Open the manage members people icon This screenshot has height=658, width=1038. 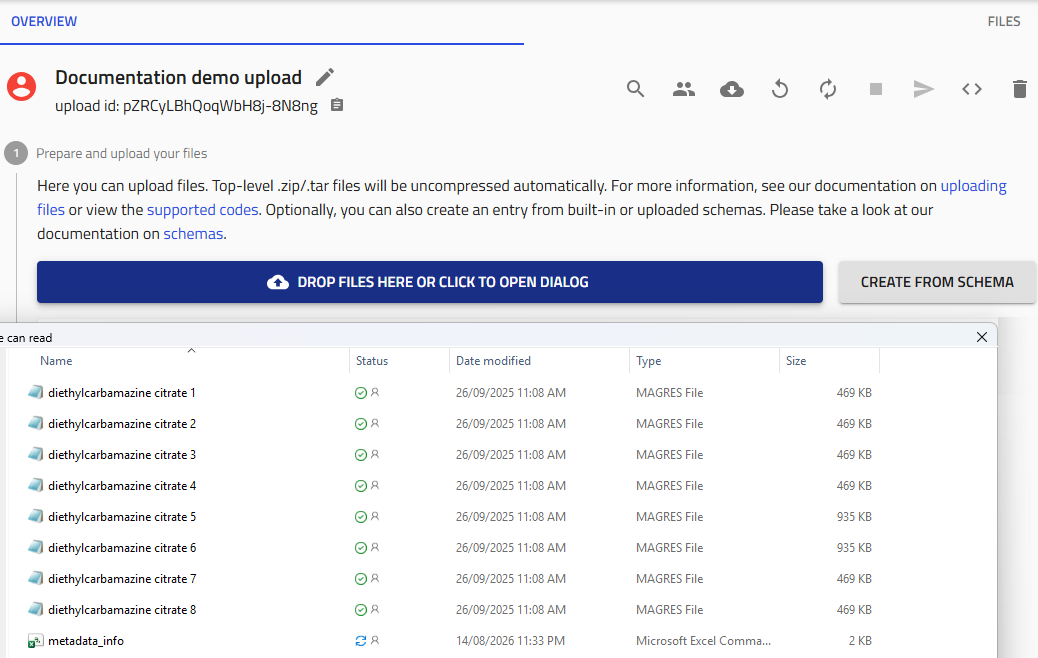pos(684,89)
